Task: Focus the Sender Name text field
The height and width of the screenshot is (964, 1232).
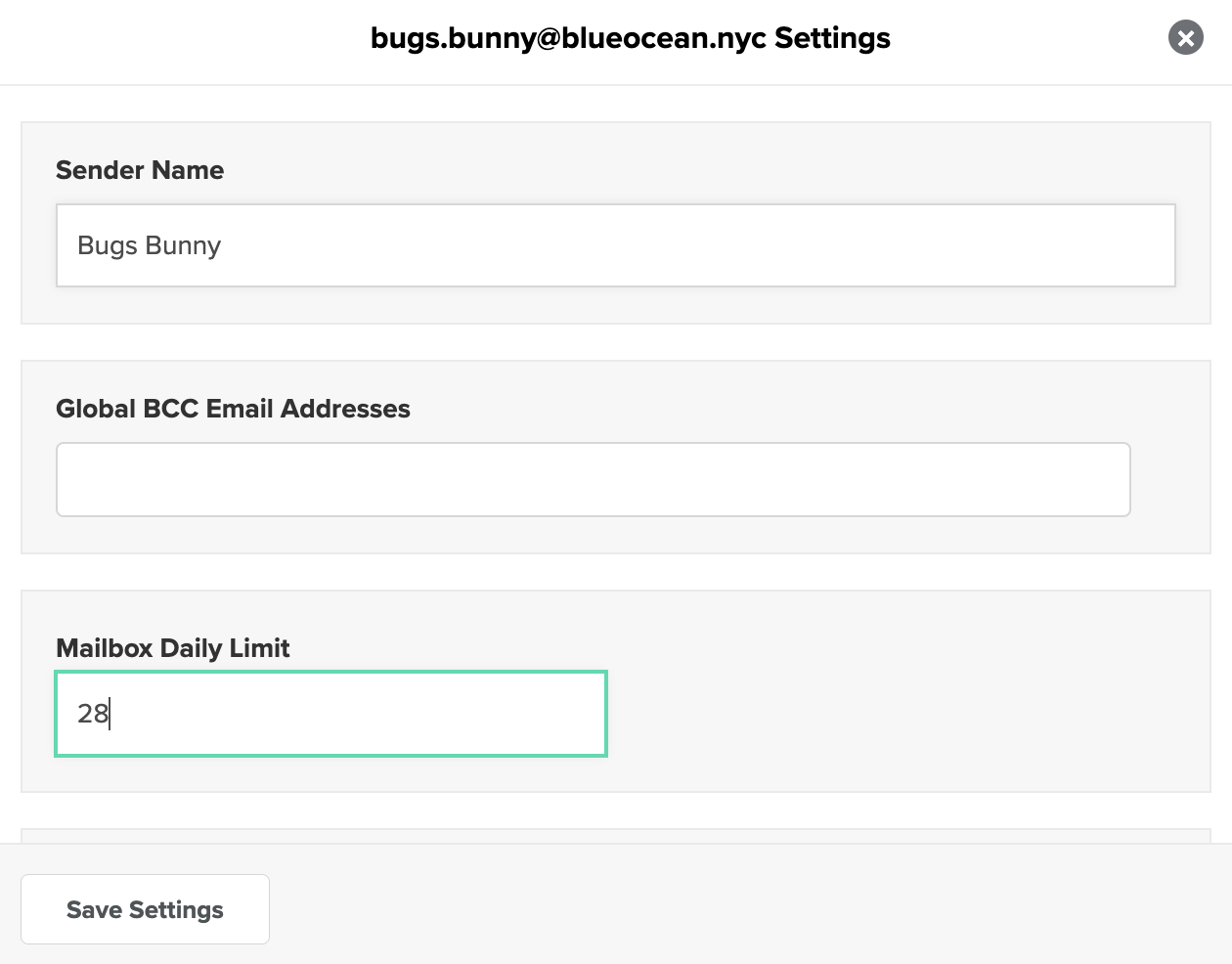Action: point(616,245)
